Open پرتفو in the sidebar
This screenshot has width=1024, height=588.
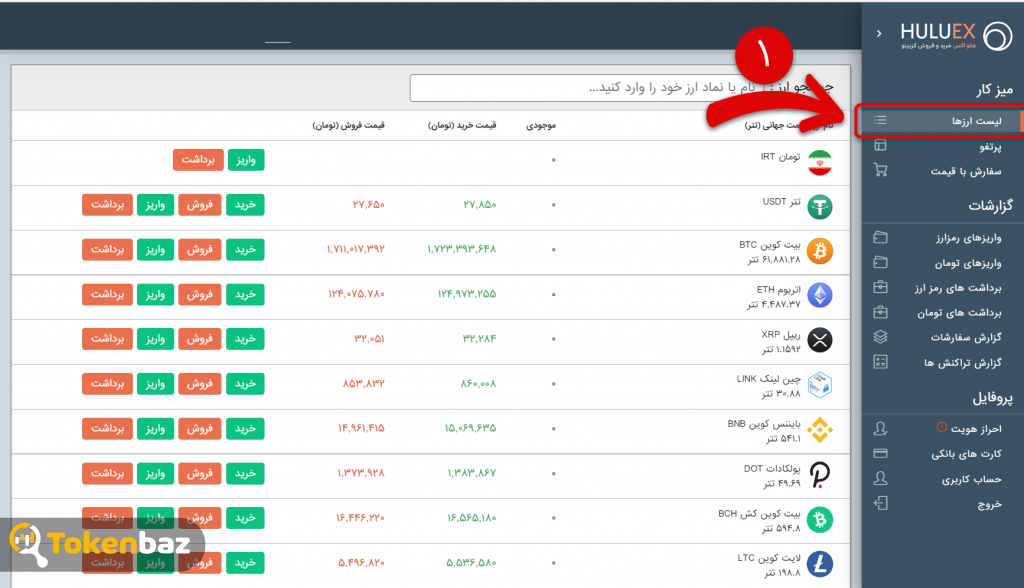pyautogui.click(x=990, y=146)
